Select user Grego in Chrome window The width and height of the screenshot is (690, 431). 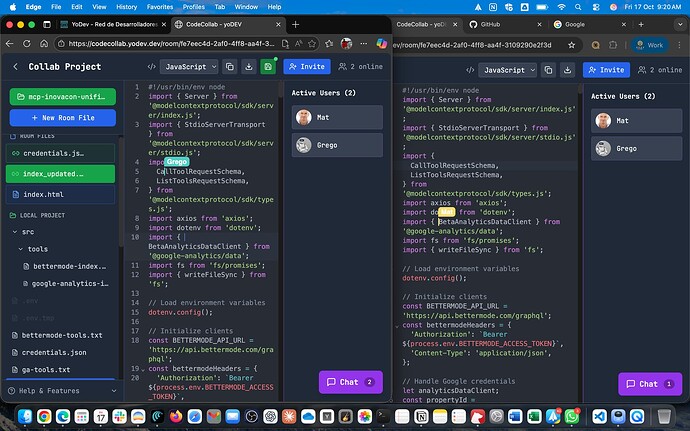pyautogui.click(x=636, y=148)
